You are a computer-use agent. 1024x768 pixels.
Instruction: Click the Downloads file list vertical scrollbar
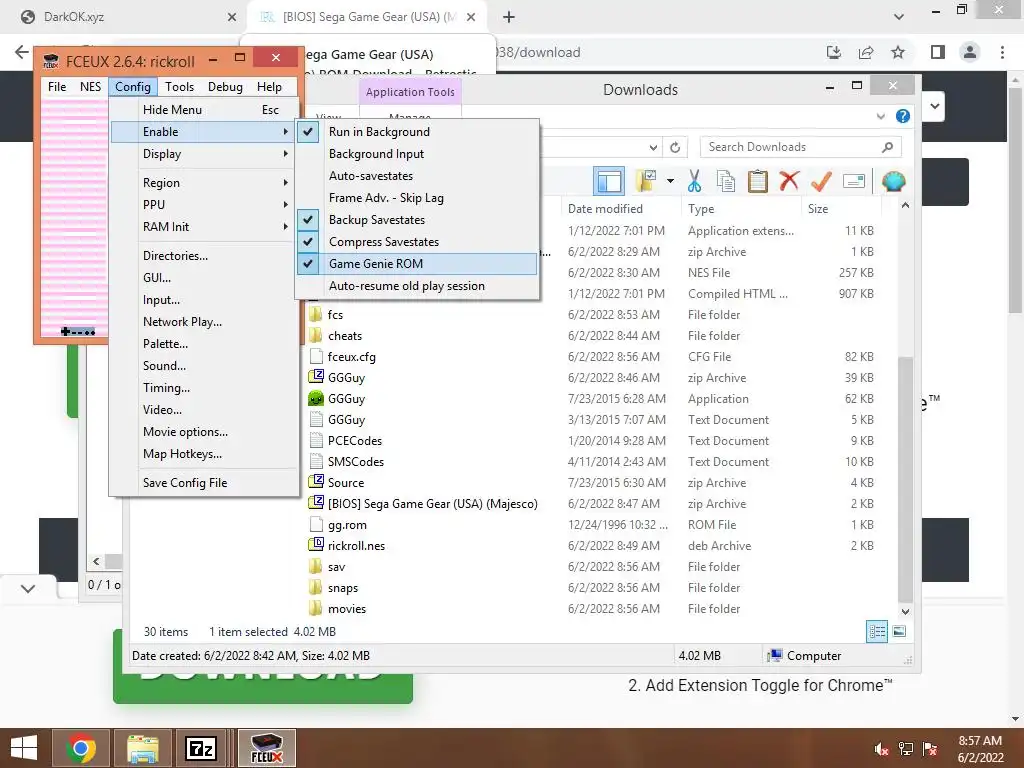pos(905,480)
